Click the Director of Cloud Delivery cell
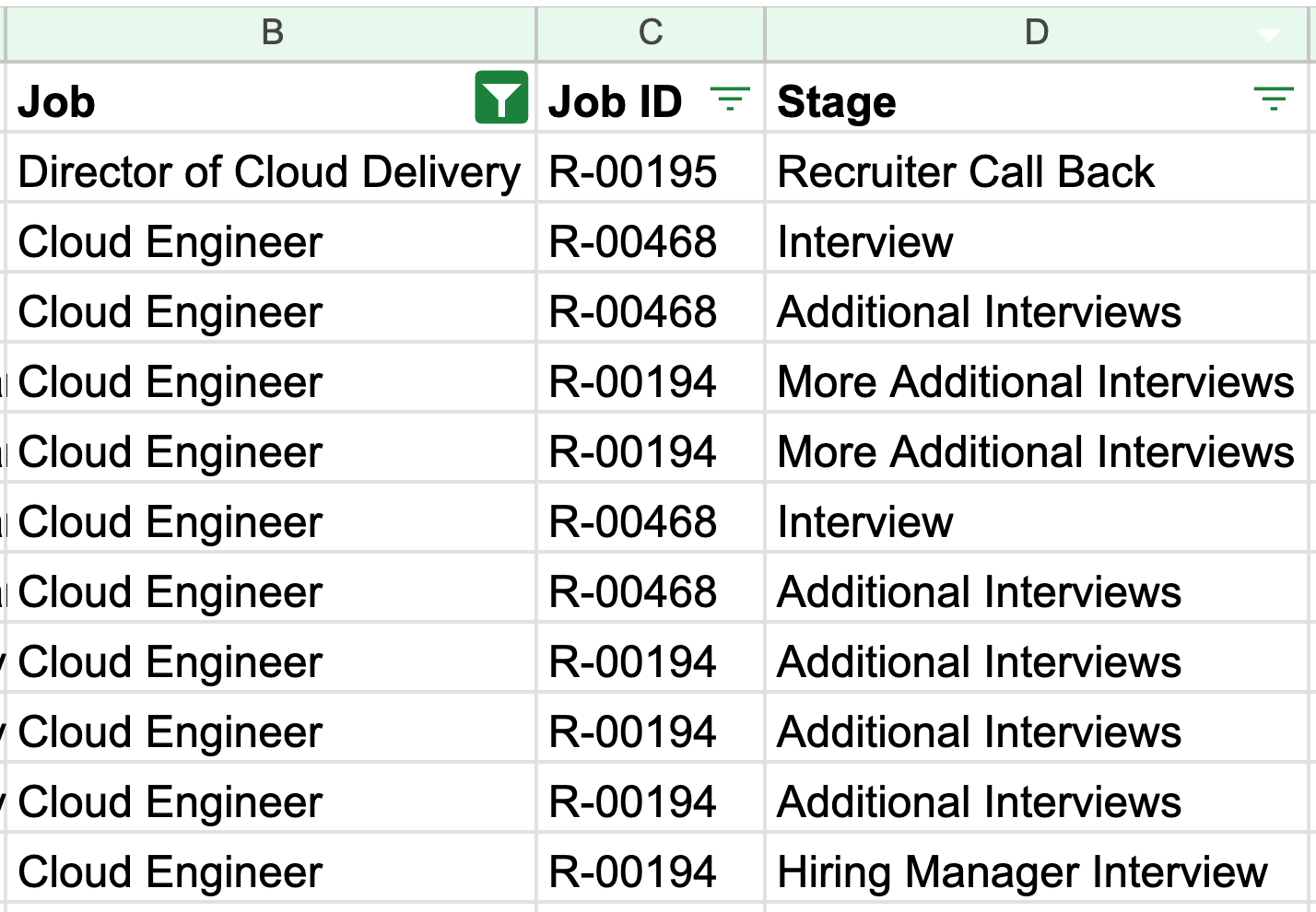This screenshot has width=1316, height=912. point(269,172)
